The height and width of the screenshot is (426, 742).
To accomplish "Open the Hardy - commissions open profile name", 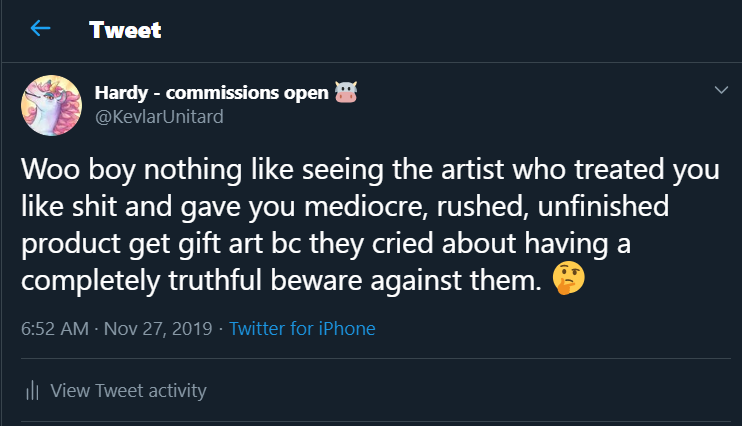I will pos(211,93).
